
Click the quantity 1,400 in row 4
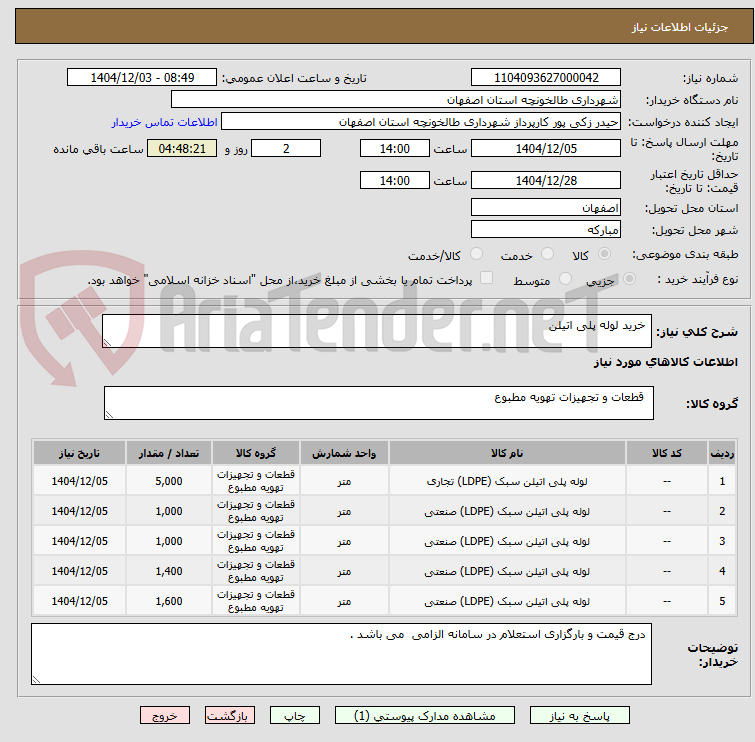tap(169, 571)
